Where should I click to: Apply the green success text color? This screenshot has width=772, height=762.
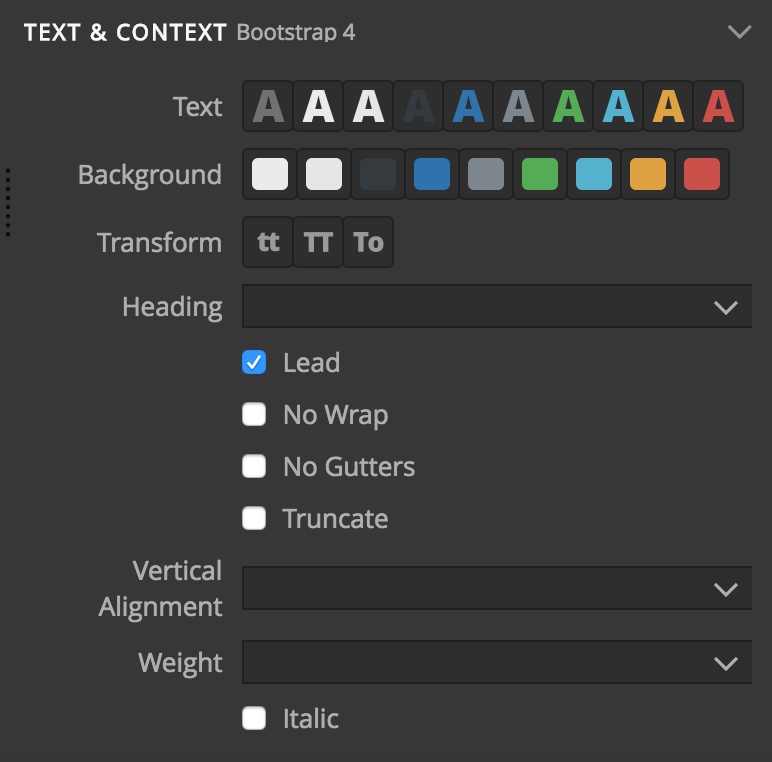click(568, 106)
